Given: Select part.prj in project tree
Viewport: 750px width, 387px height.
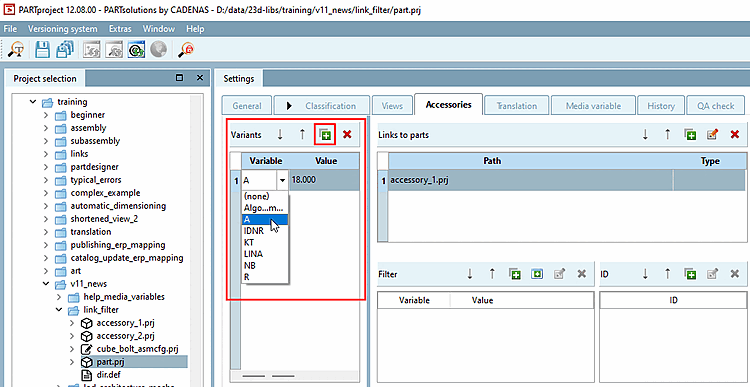Looking at the screenshot, I should click(110, 362).
